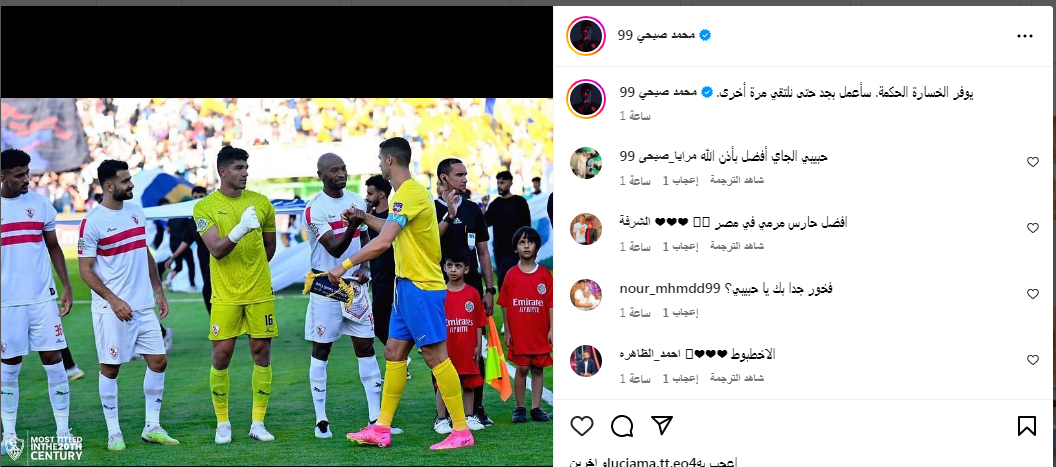Share the post using paper plane icon
The width and height of the screenshot is (1056, 467).
pos(662,425)
